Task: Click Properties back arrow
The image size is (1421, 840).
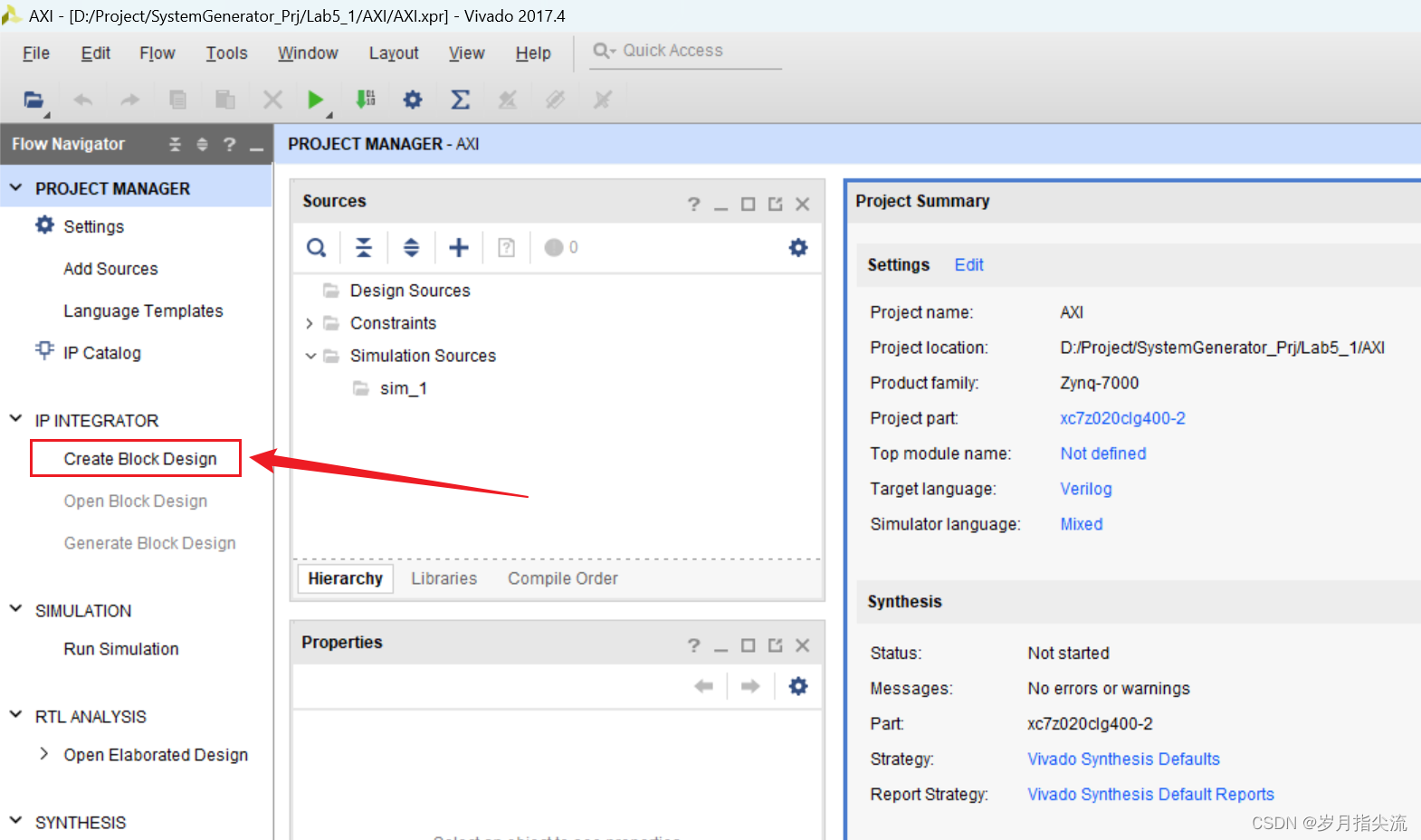Action: pos(703,686)
